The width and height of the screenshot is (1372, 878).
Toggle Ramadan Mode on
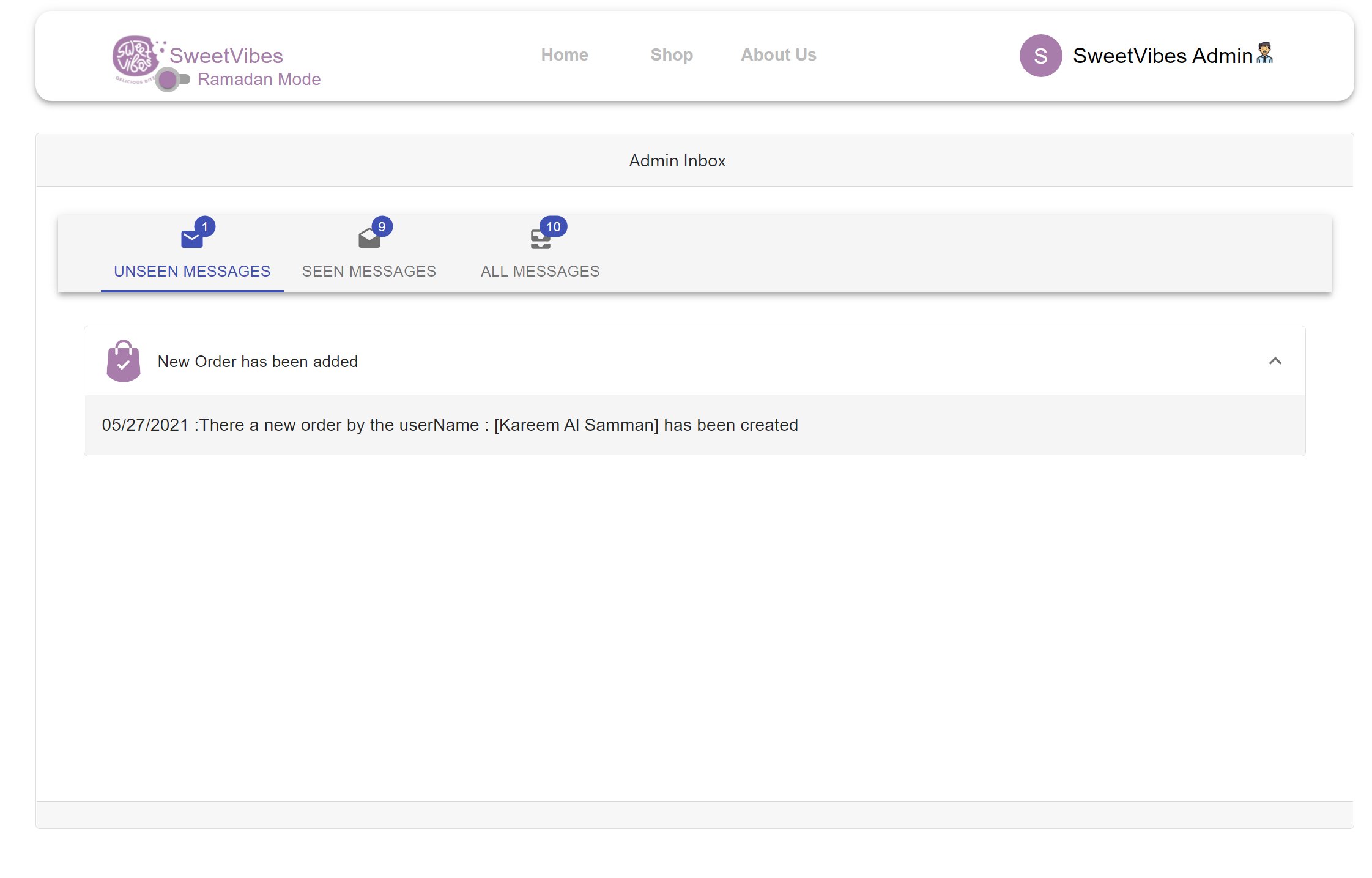click(172, 79)
